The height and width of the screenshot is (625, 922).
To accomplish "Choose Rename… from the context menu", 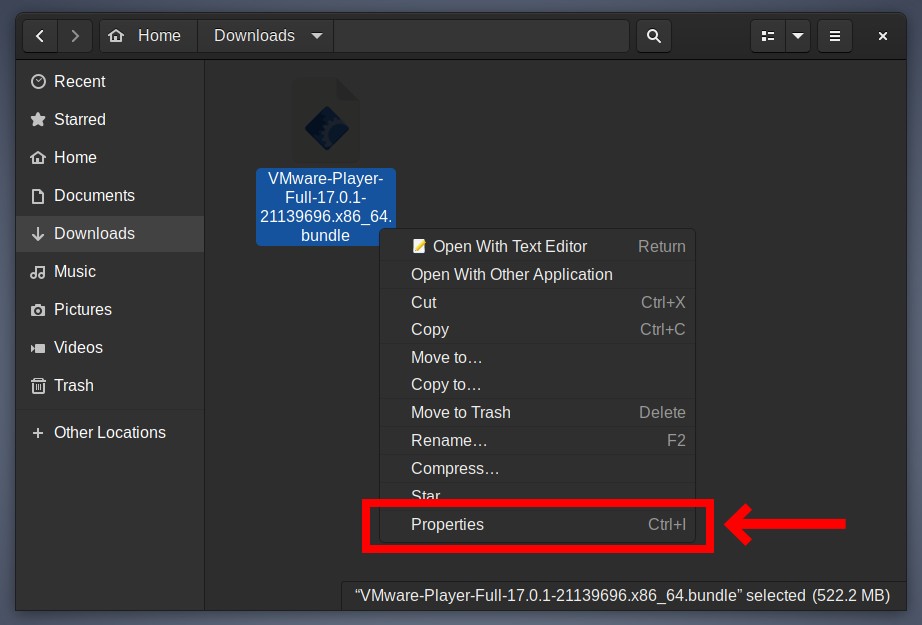I will [537, 440].
